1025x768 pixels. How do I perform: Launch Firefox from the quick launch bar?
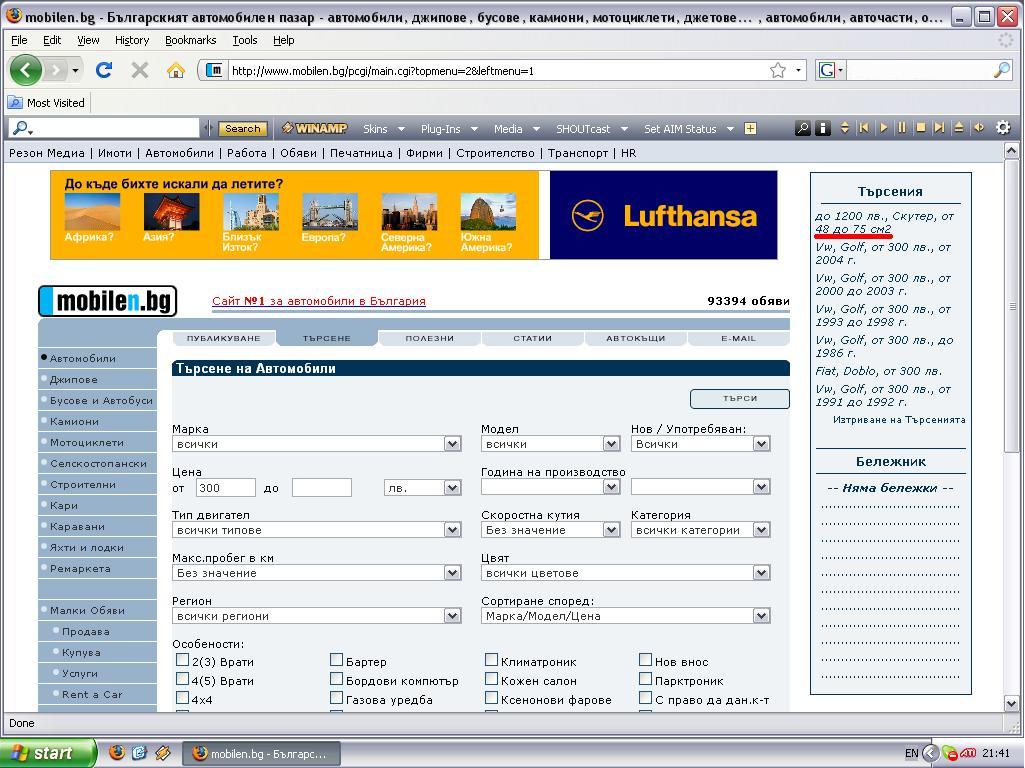pyautogui.click(x=116, y=753)
